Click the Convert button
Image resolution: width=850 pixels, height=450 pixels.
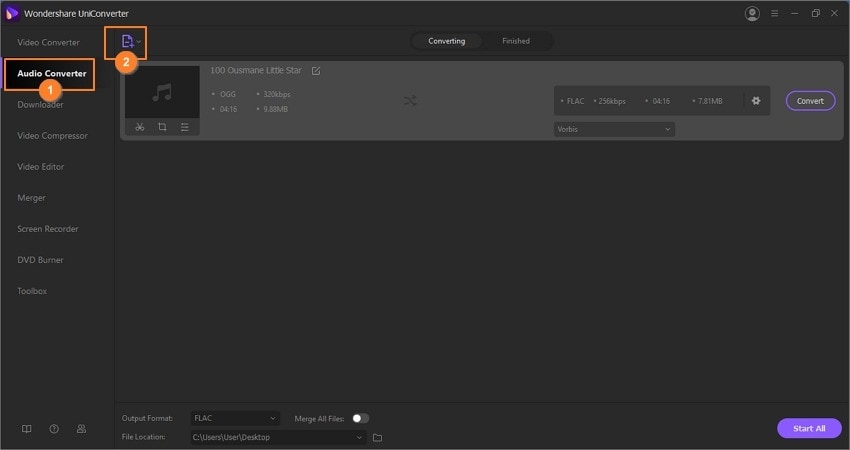click(x=810, y=101)
